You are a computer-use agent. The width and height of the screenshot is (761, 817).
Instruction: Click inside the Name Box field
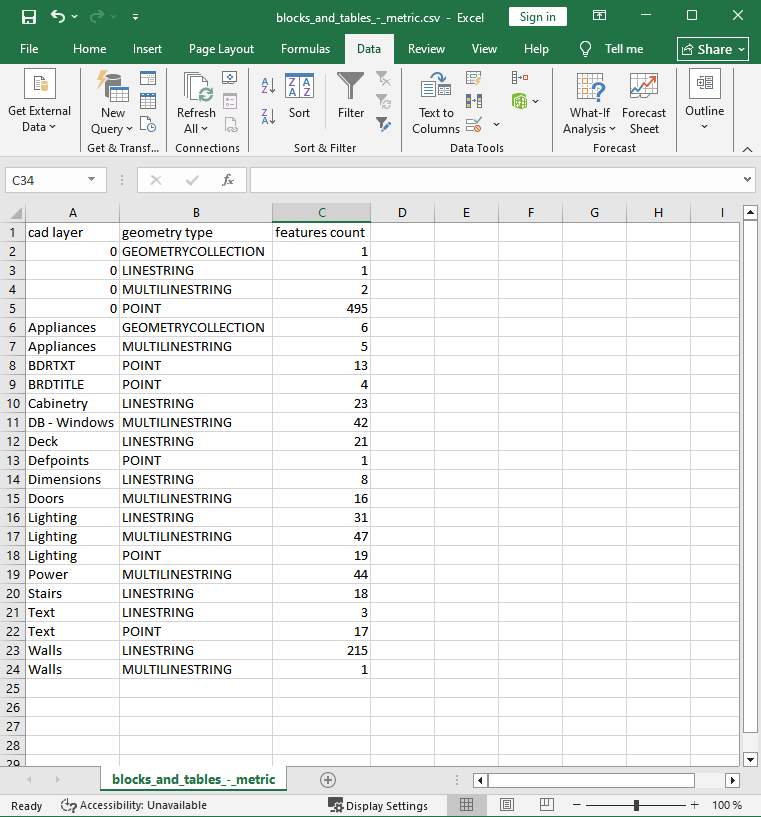(x=46, y=180)
